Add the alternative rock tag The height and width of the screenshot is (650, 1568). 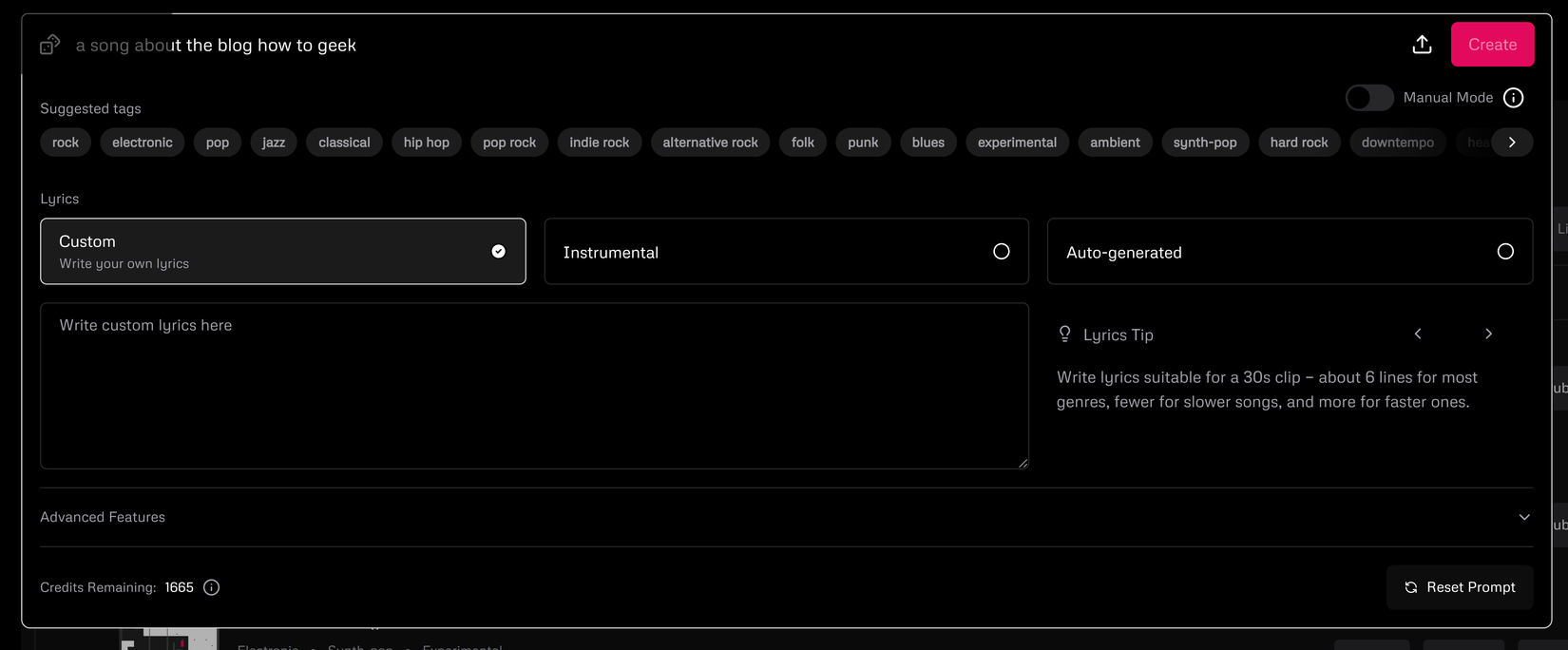click(710, 143)
